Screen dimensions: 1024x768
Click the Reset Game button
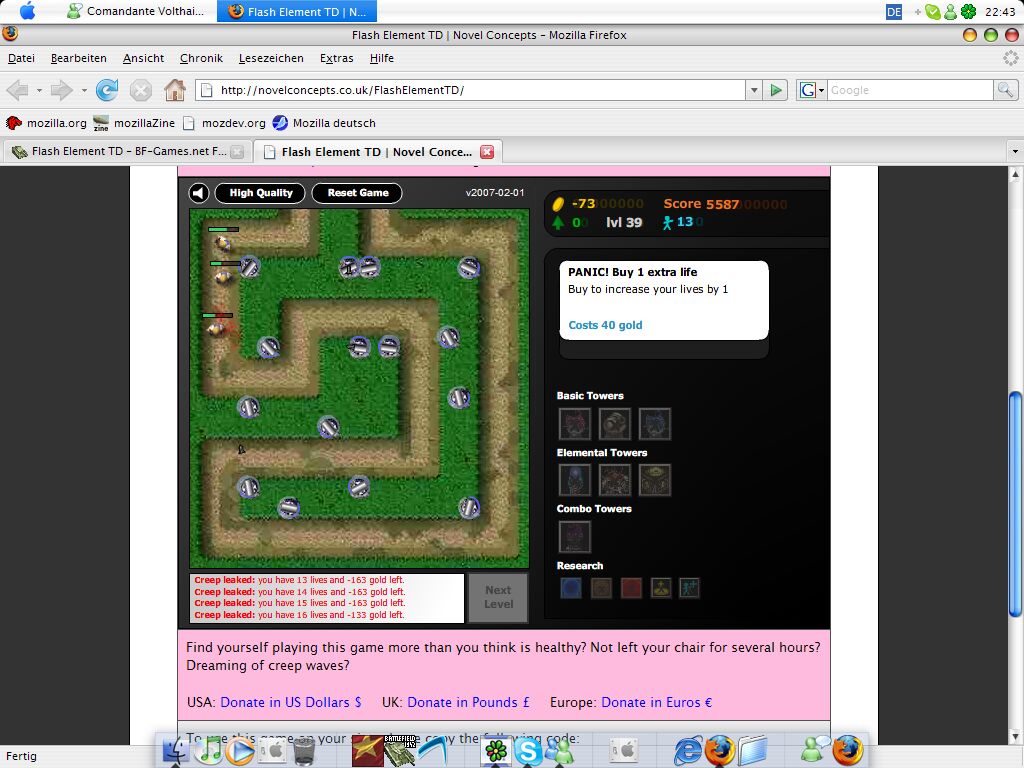point(357,193)
